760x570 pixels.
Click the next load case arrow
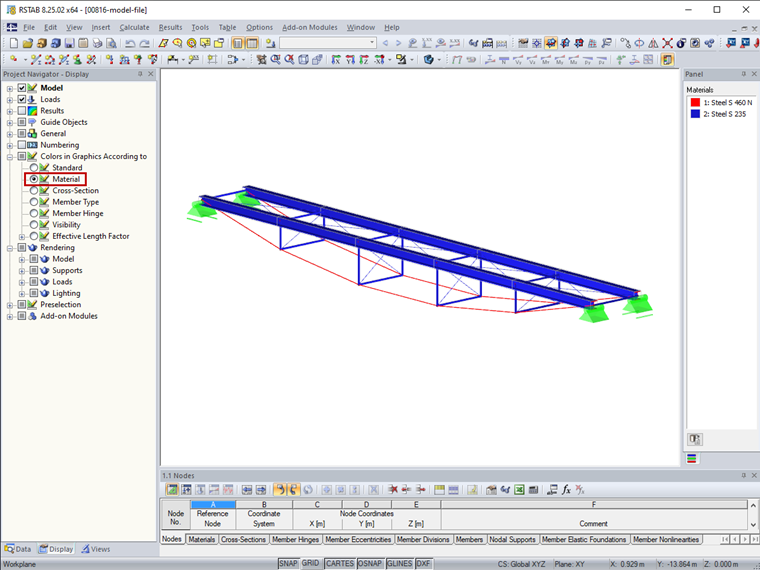coord(398,43)
